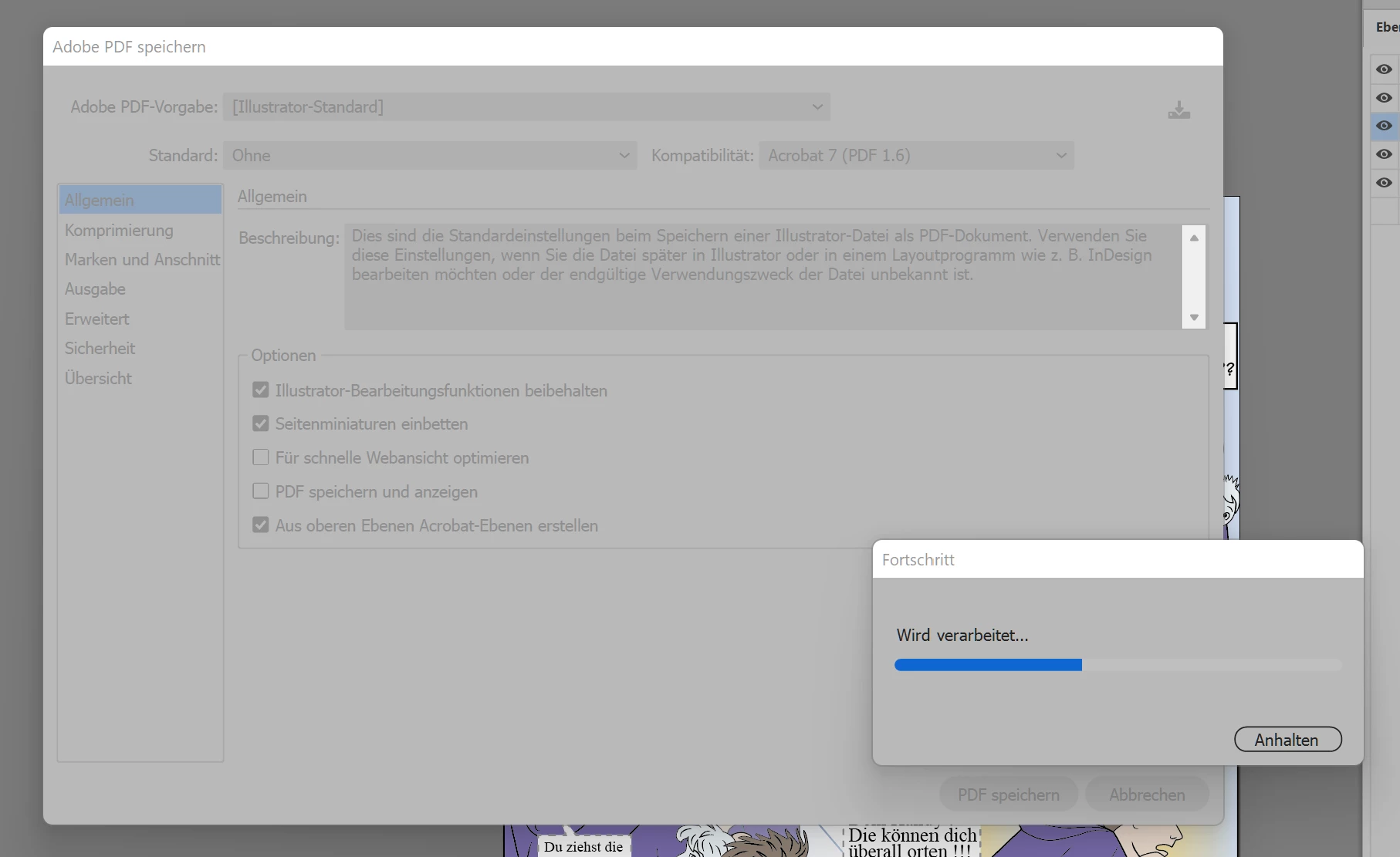Click description scrollbar down arrow
The width and height of the screenshot is (1400, 857).
point(1194,318)
